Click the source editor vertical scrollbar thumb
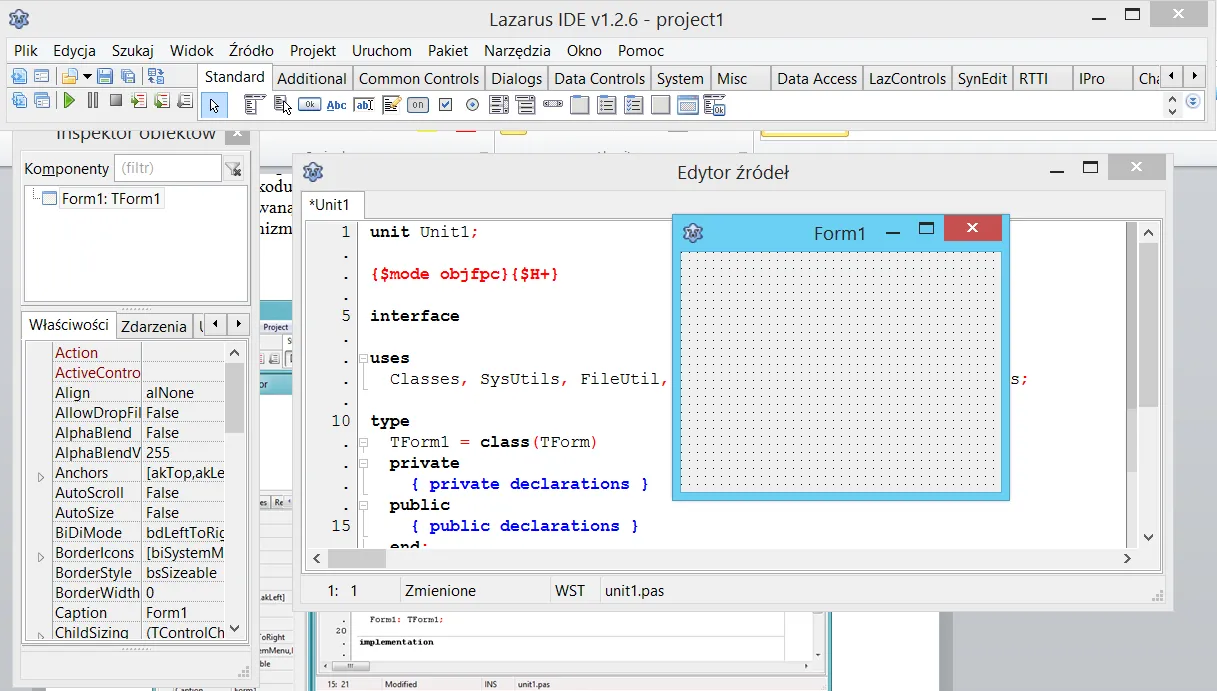This screenshot has height=691, width=1217. click(1148, 324)
